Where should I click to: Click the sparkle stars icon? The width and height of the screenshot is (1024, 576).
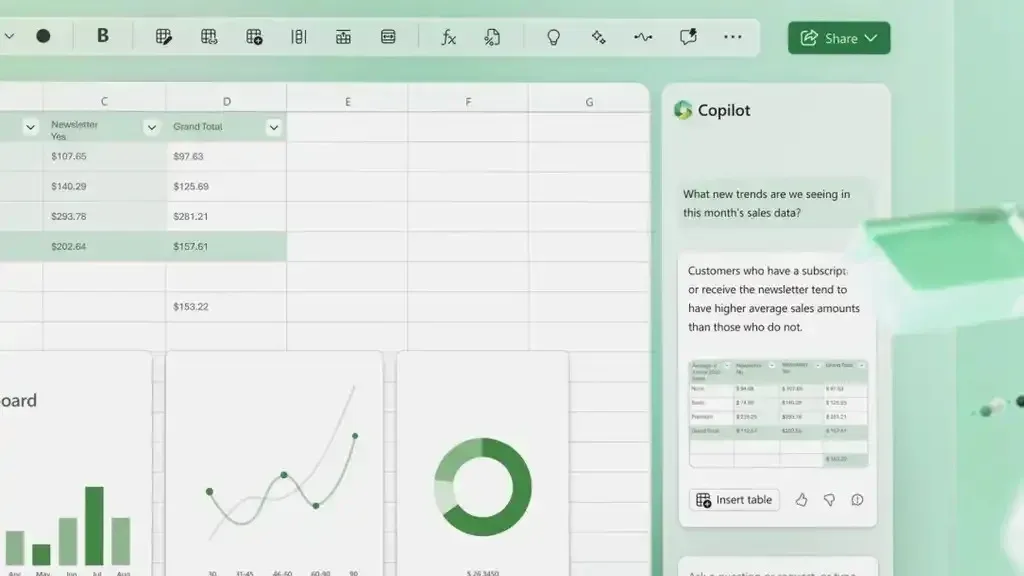(x=598, y=37)
